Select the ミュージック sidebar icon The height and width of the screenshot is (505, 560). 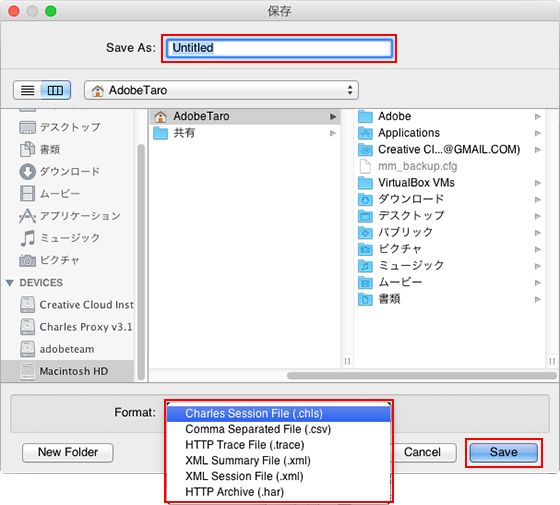[x=28, y=238]
